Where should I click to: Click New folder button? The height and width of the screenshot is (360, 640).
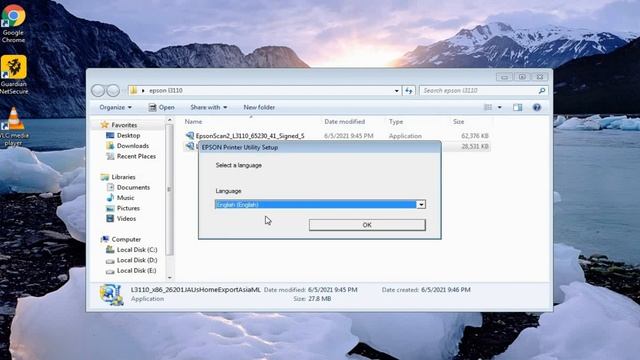pos(259,107)
